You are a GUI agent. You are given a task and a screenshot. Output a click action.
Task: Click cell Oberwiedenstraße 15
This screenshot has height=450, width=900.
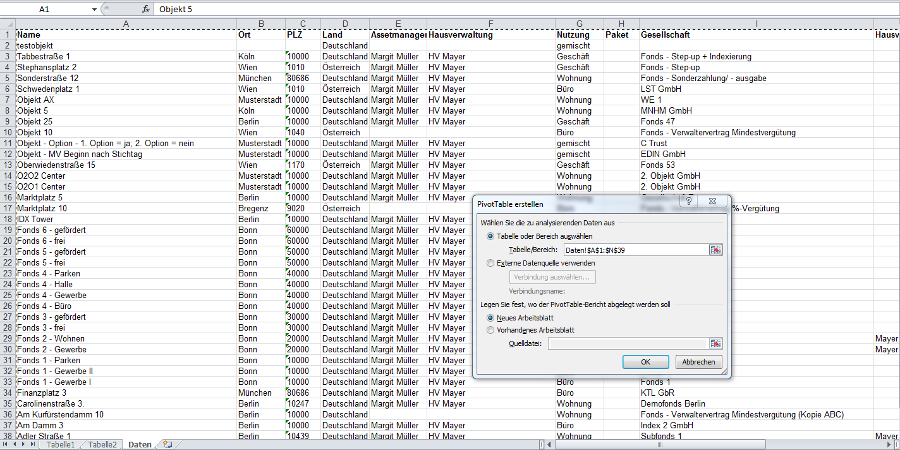126,165
